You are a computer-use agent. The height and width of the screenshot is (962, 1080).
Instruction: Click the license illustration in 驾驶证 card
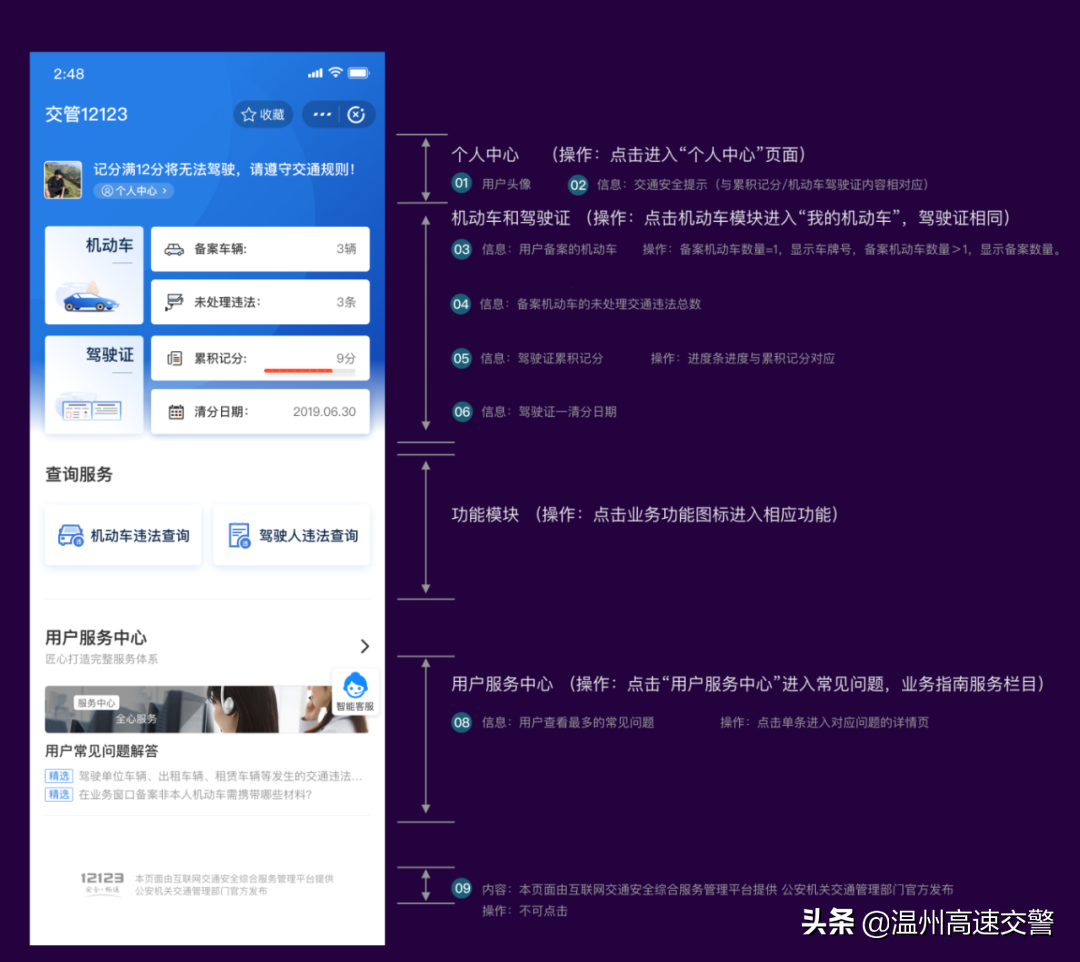(90, 408)
